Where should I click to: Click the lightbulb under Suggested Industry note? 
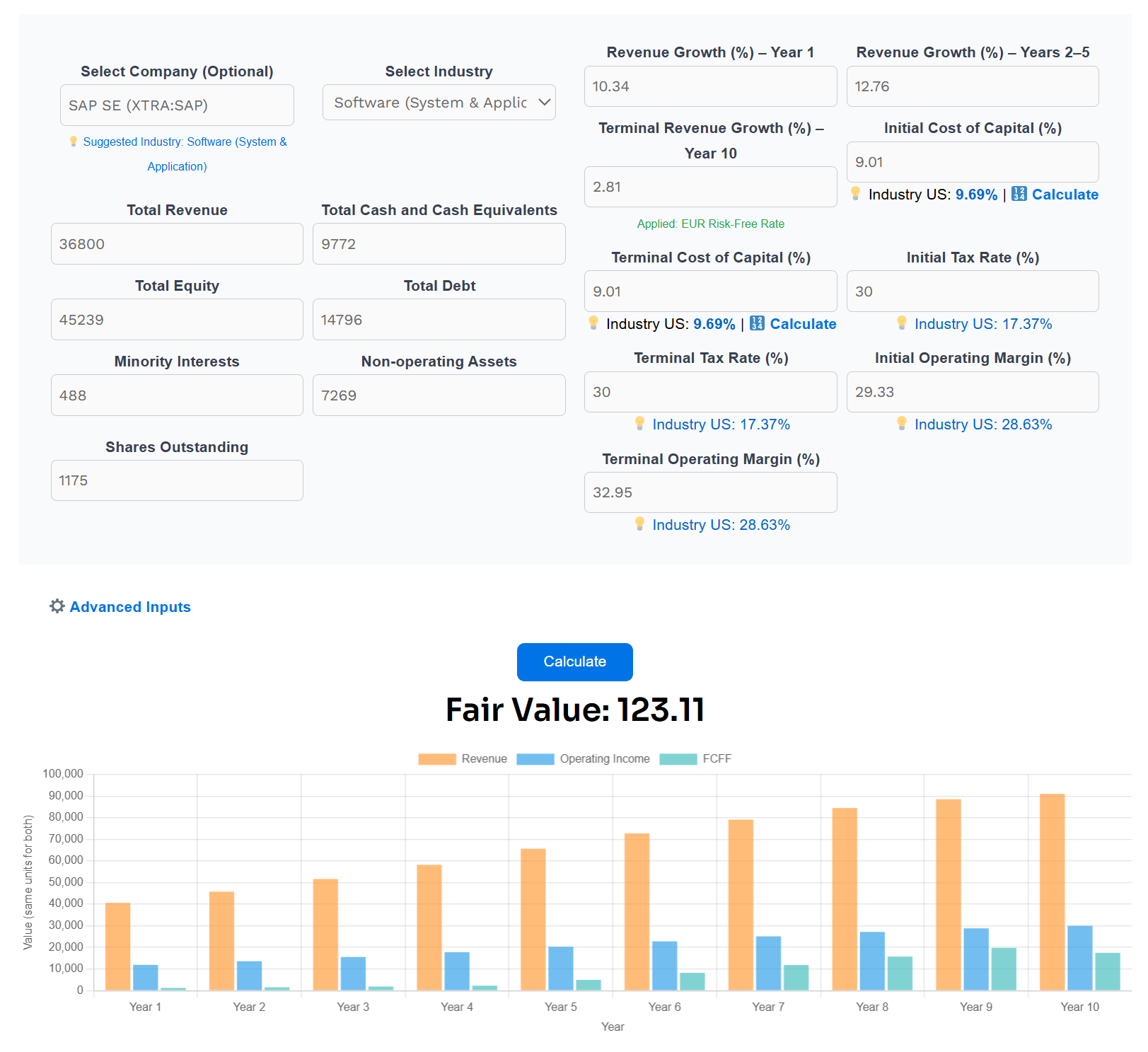(x=74, y=141)
